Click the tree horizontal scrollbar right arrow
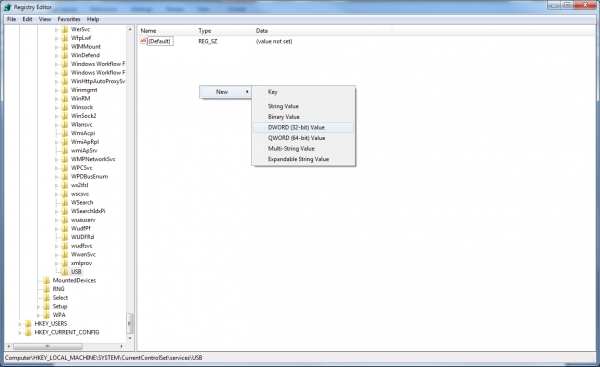This screenshot has height=367, width=600. click(122, 346)
